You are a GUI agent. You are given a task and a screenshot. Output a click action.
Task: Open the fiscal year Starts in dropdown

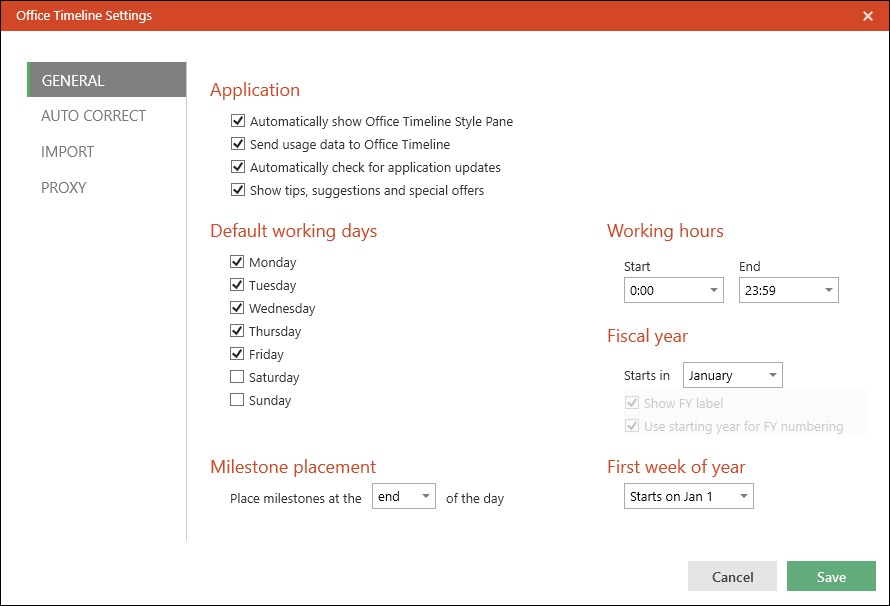click(732, 376)
